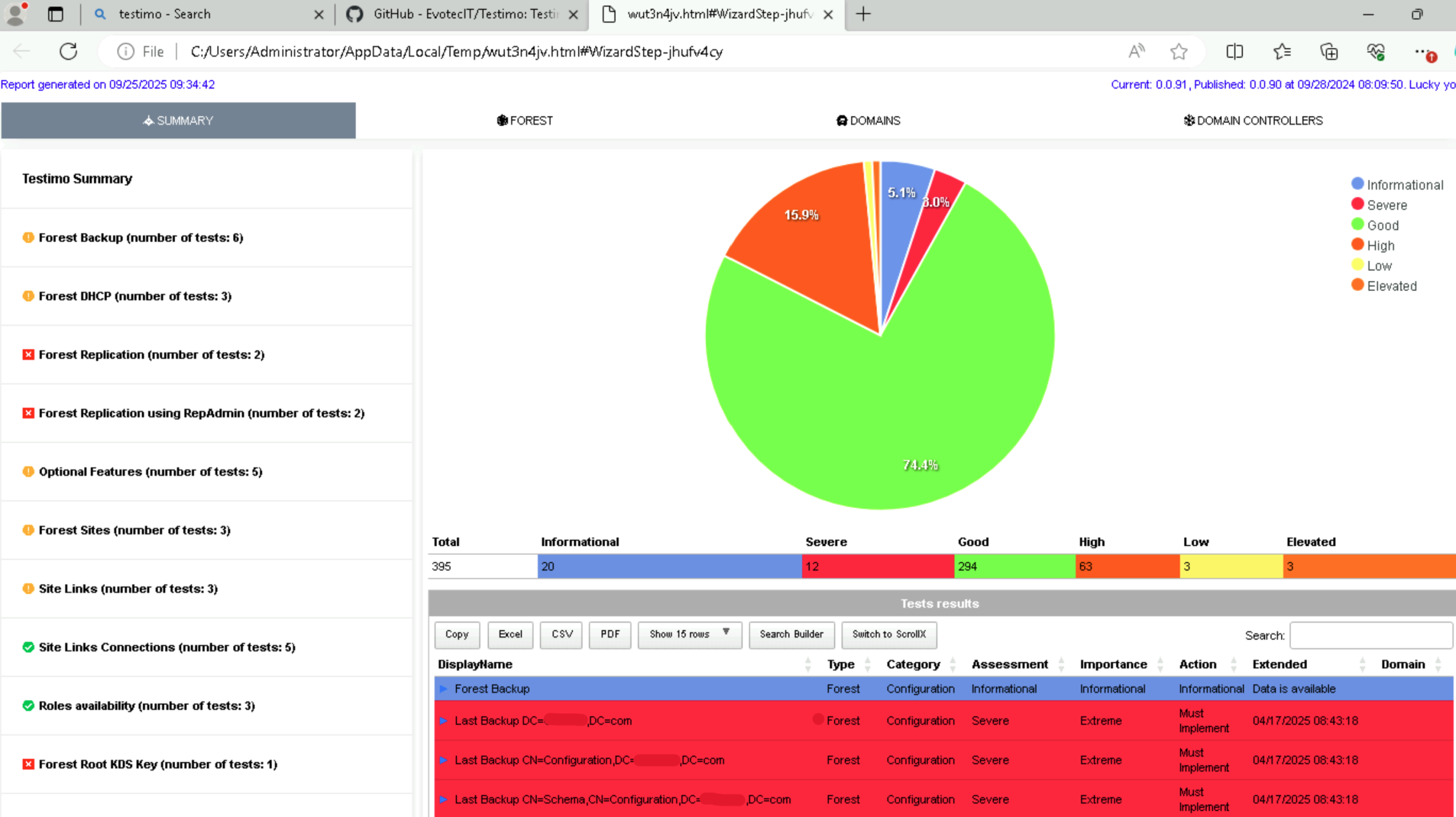Click the tab actions icon at top left
This screenshot has width=1456, height=817.
(55, 14)
